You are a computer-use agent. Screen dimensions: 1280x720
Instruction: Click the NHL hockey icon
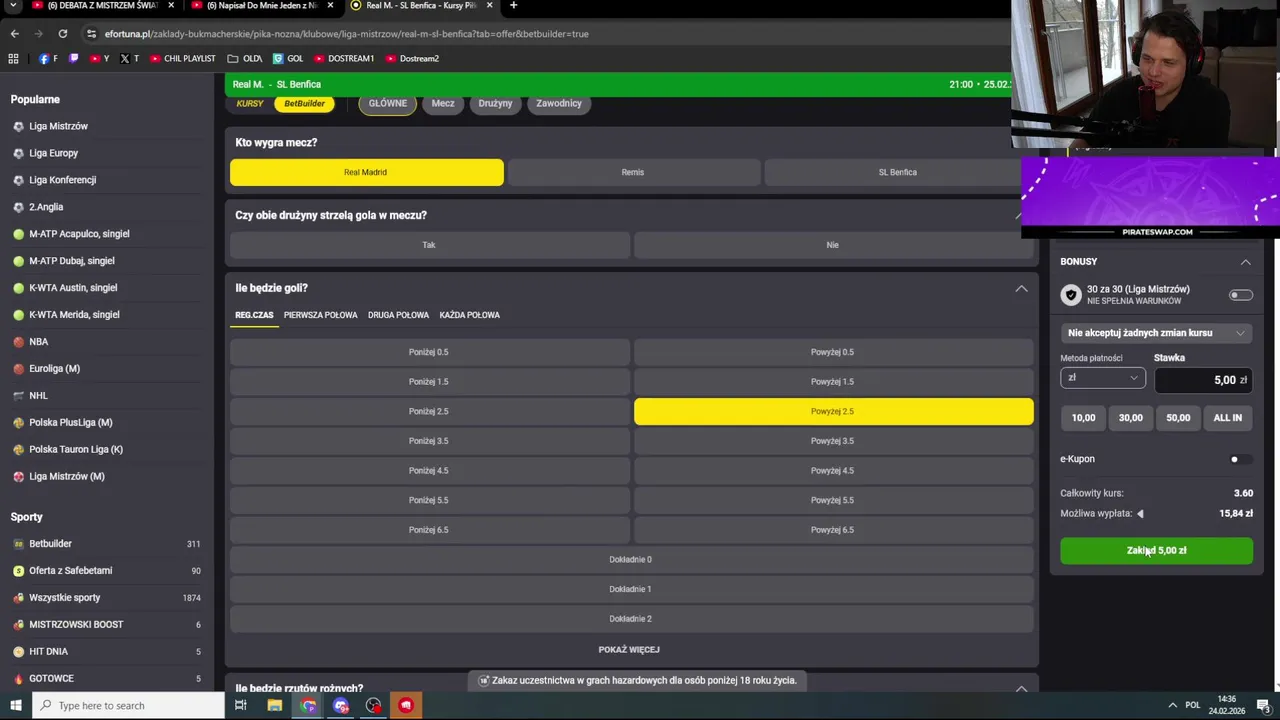18,396
